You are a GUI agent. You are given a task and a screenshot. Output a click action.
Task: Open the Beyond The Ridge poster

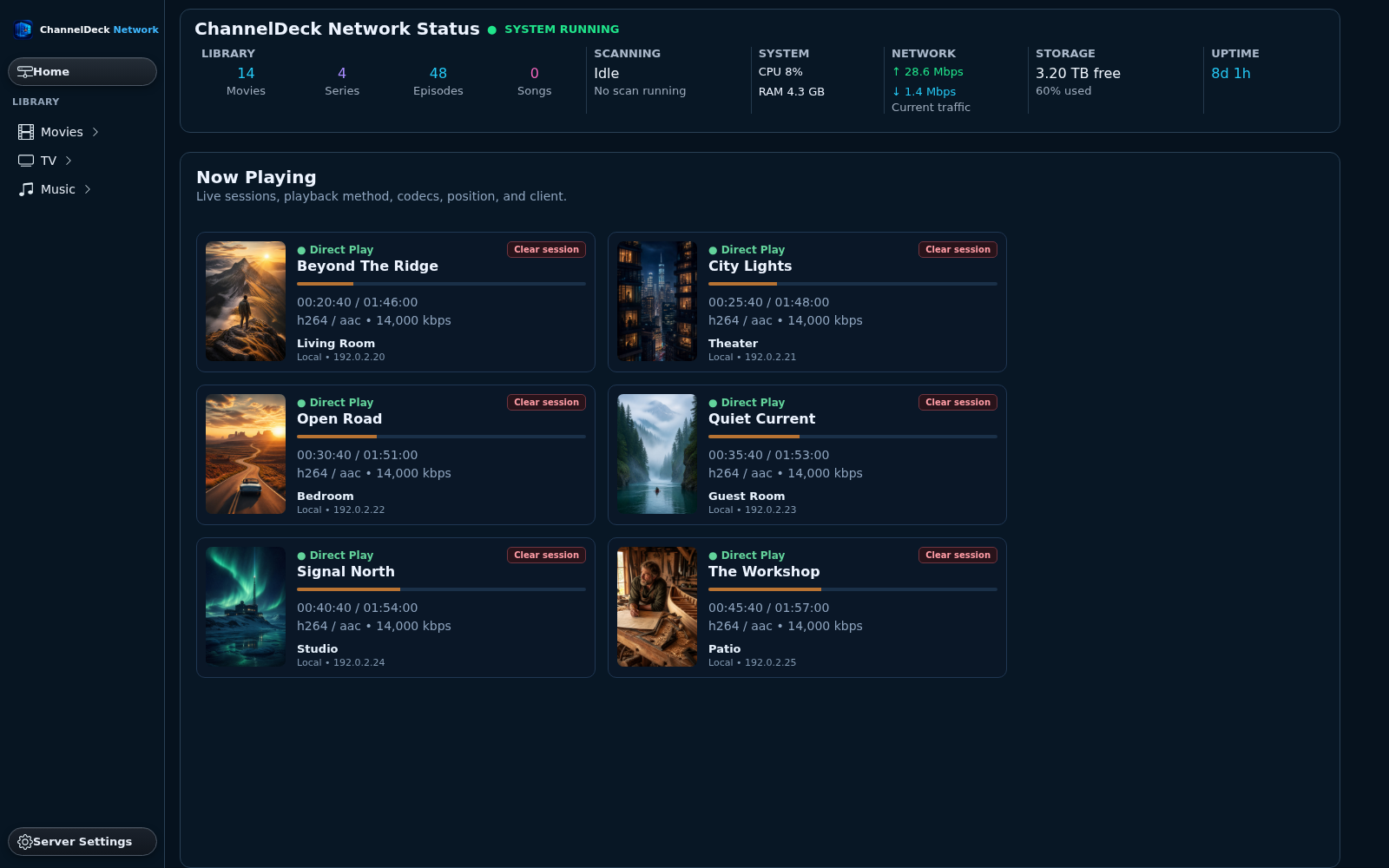click(246, 301)
